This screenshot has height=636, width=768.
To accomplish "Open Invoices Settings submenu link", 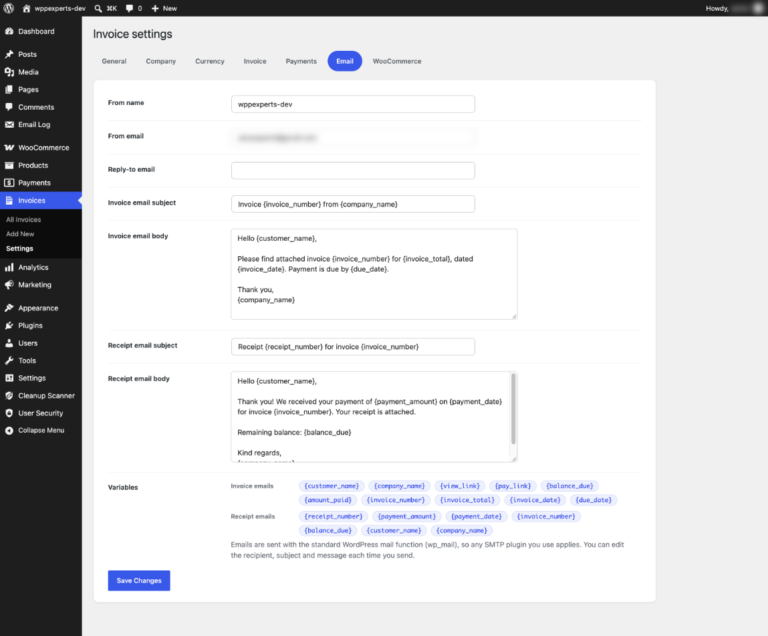I will (20, 248).
